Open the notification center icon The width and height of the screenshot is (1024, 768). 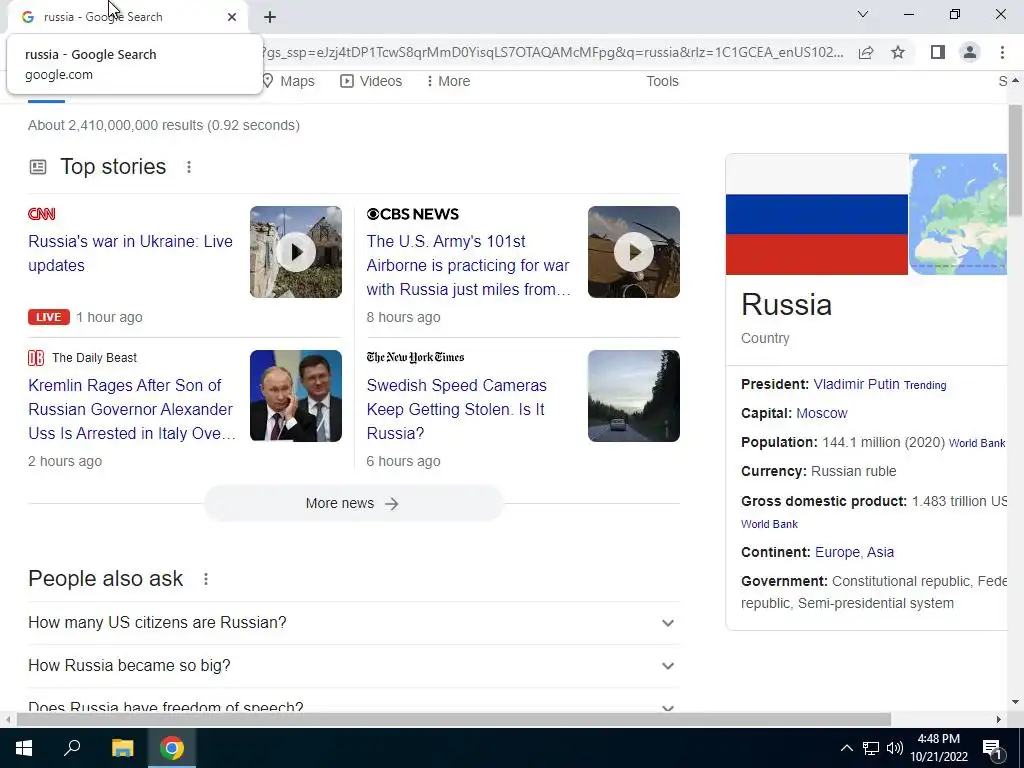coord(992,749)
